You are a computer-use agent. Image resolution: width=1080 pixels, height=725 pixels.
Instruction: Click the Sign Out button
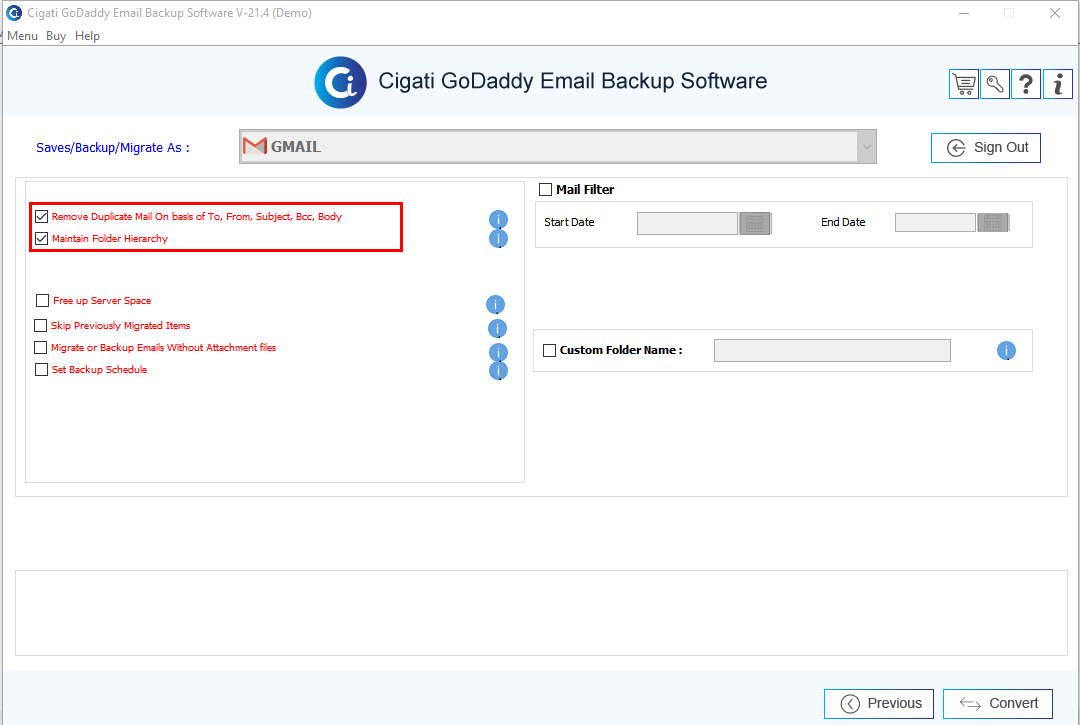click(986, 147)
